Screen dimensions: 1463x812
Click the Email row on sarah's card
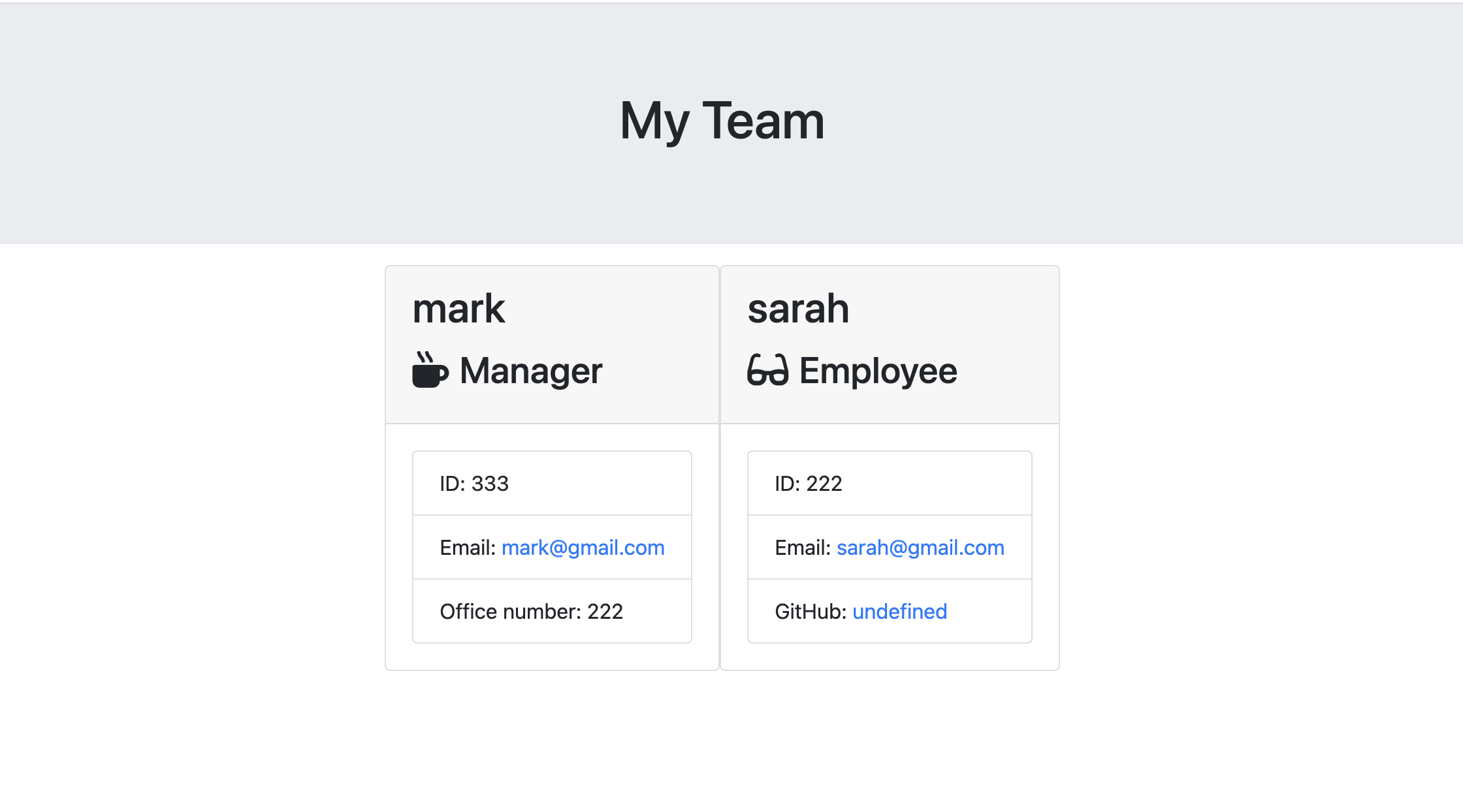tap(889, 547)
